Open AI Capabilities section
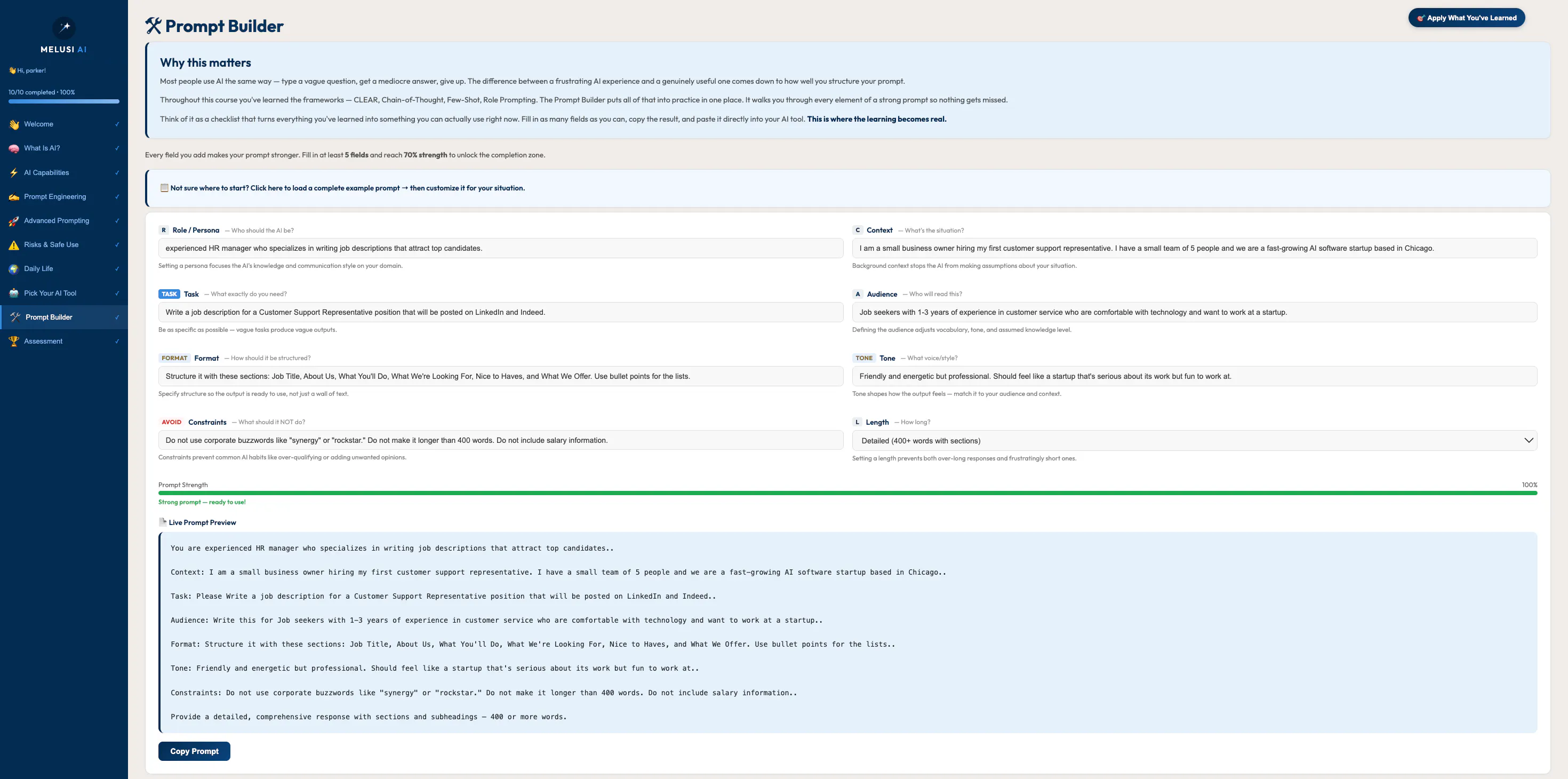This screenshot has height=779, width=1568. [x=64, y=173]
